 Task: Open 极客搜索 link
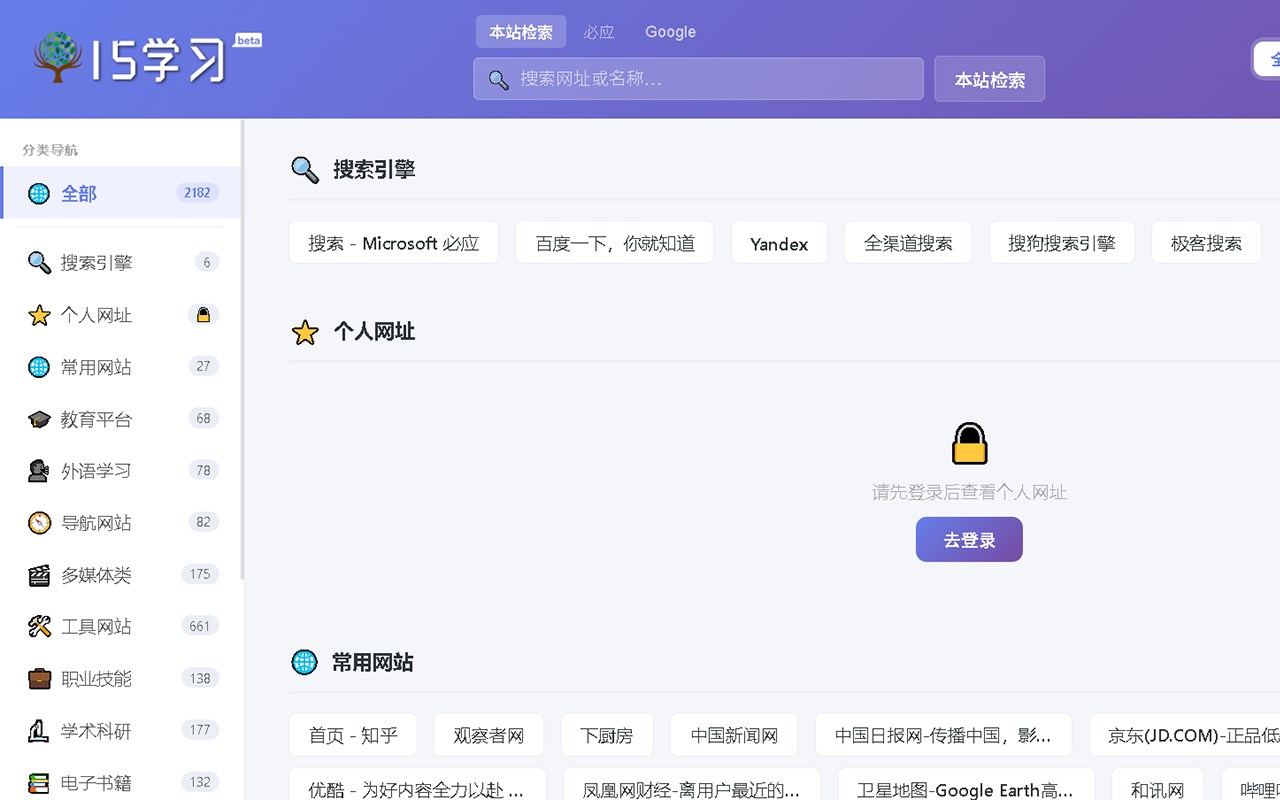click(x=1207, y=243)
